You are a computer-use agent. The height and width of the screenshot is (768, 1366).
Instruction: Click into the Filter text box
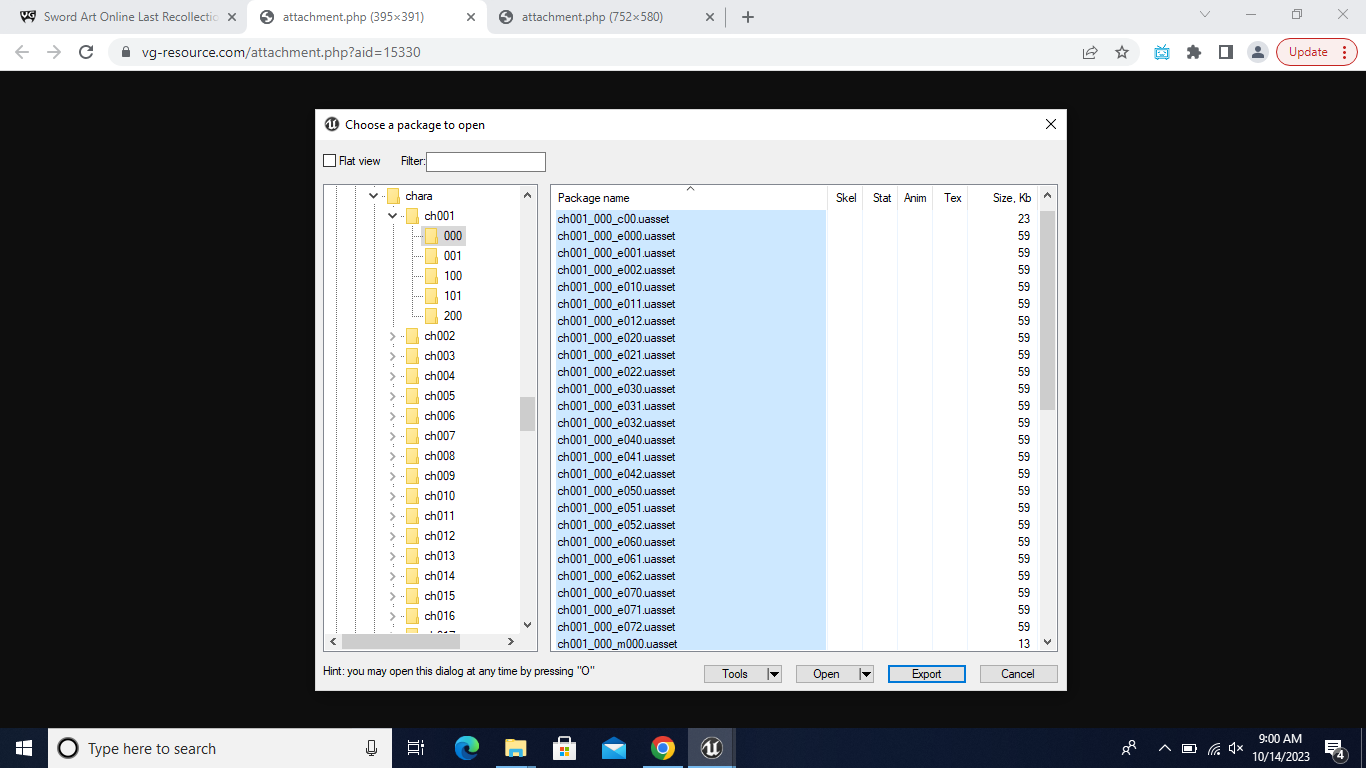[486, 162]
